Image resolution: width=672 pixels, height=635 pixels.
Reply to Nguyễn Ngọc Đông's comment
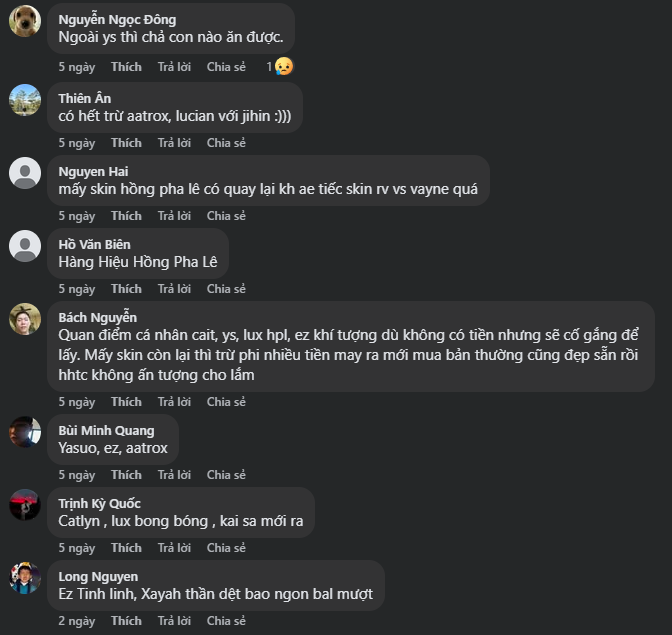coord(174,67)
